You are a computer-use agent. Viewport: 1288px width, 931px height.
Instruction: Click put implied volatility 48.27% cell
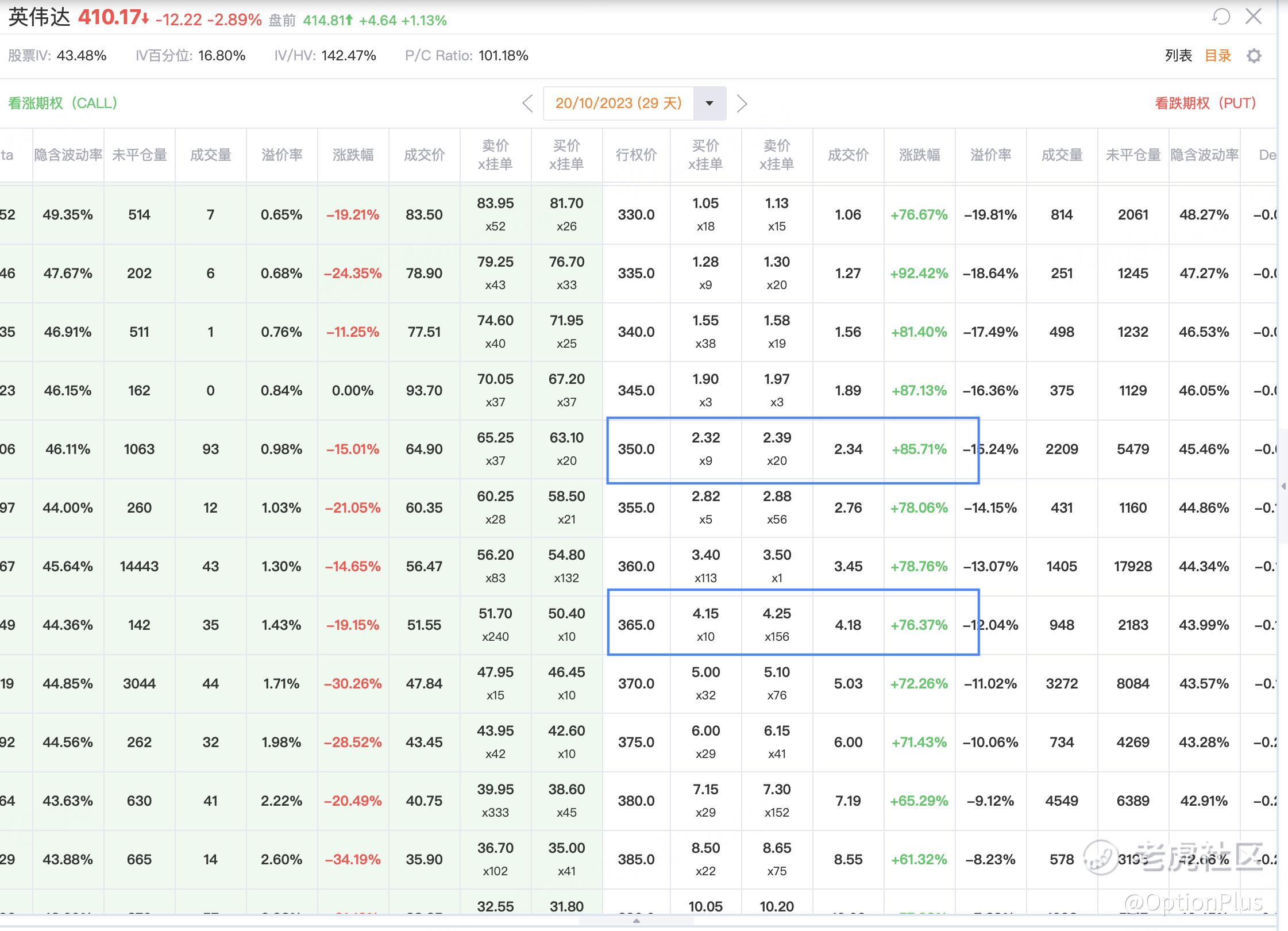[x=1205, y=215]
